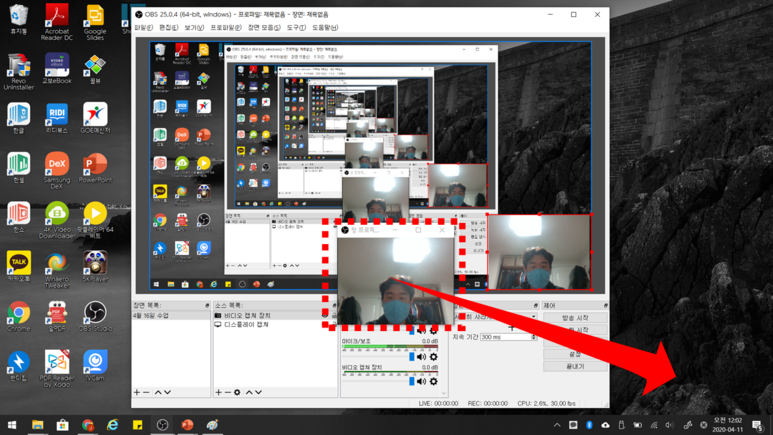The width and height of the screenshot is (773, 435).
Task: Open 4K Video Downloader desktop icon
Action: pyautogui.click(x=57, y=220)
